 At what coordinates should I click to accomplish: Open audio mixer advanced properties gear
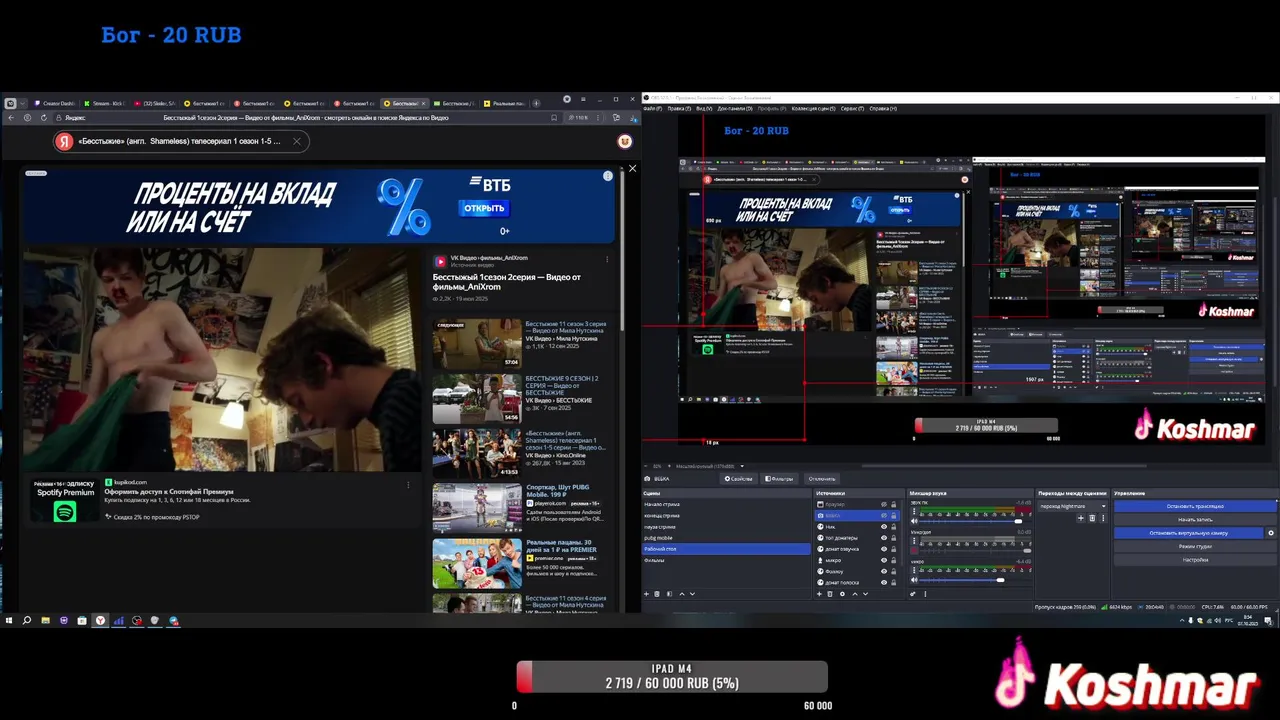point(913,593)
